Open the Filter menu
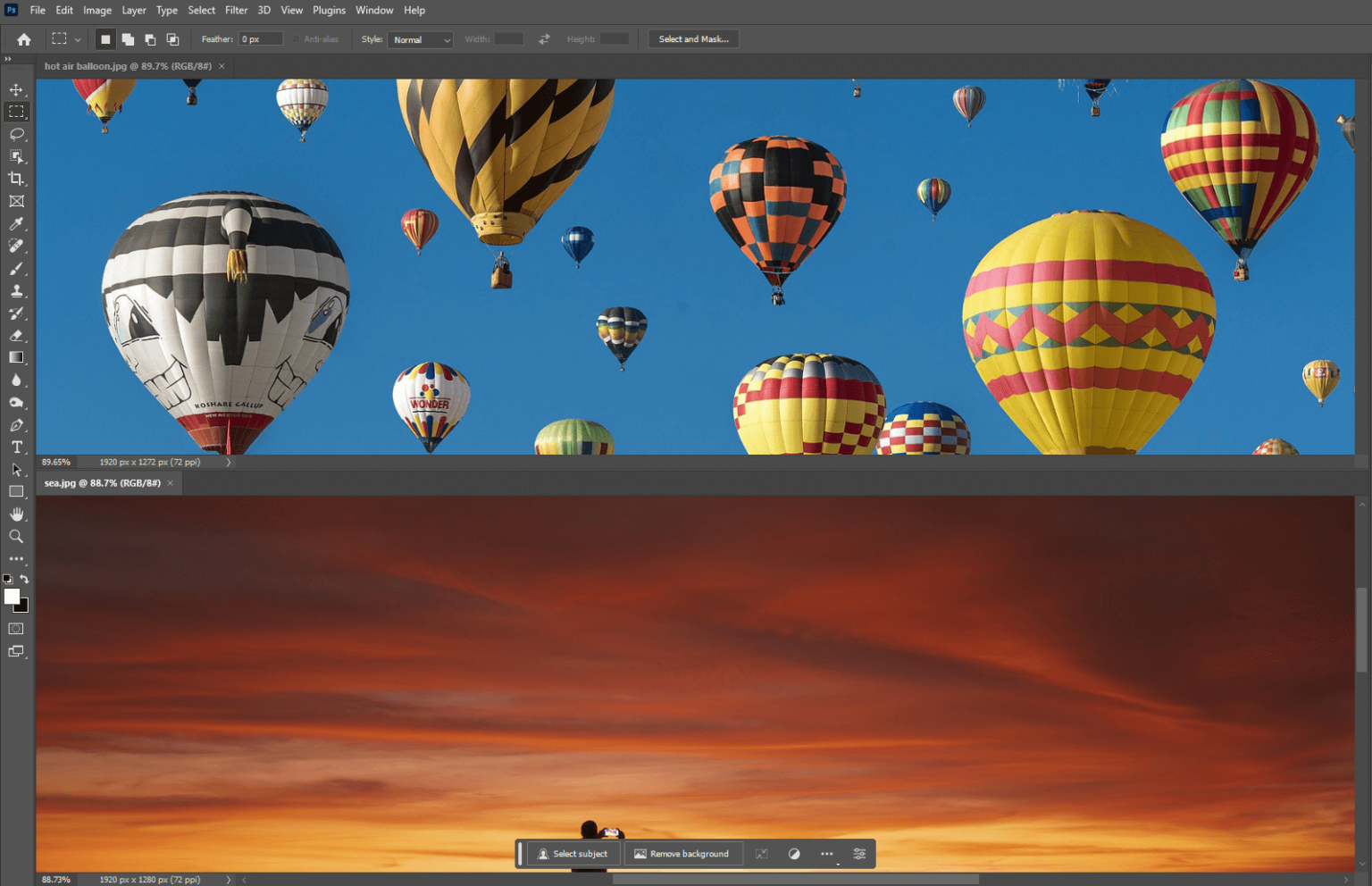The image size is (1372, 886). 236,10
